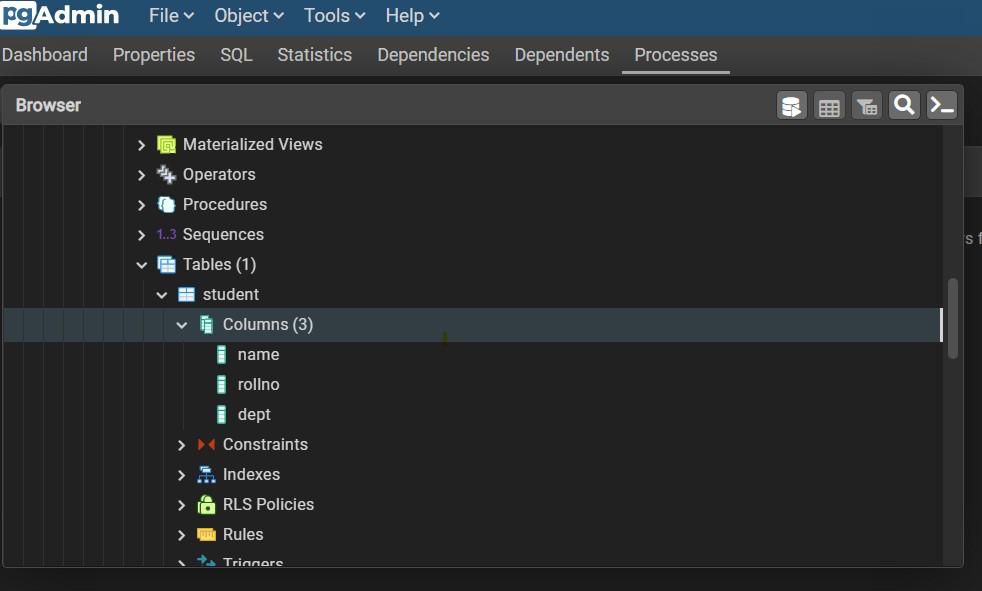Select the rollno column
The width and height of the screenshot is (982, 591).
tap(258, 384)
